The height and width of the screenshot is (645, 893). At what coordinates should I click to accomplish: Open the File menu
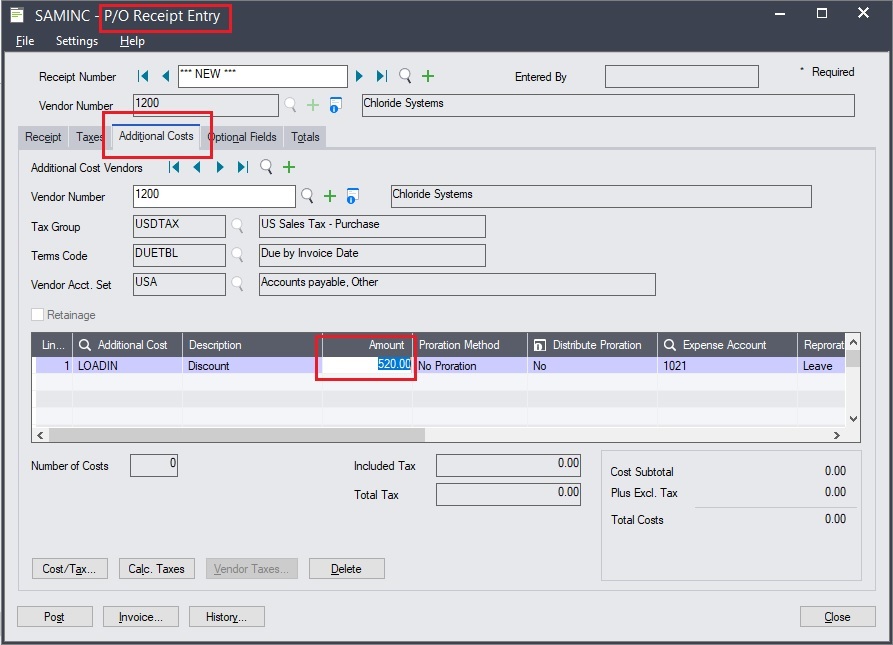(24, 41)
